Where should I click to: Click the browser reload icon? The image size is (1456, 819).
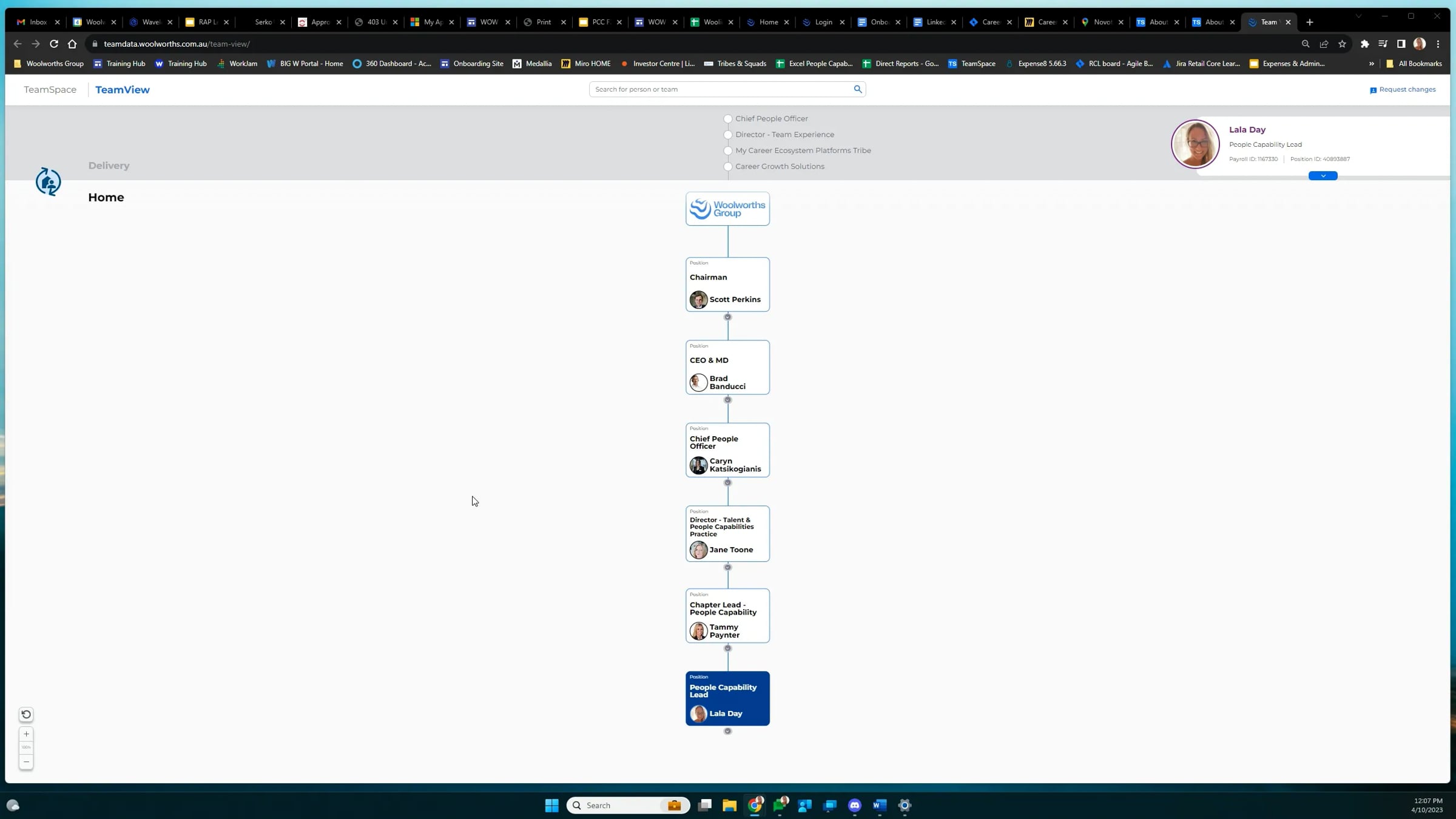tap(54, 44)
